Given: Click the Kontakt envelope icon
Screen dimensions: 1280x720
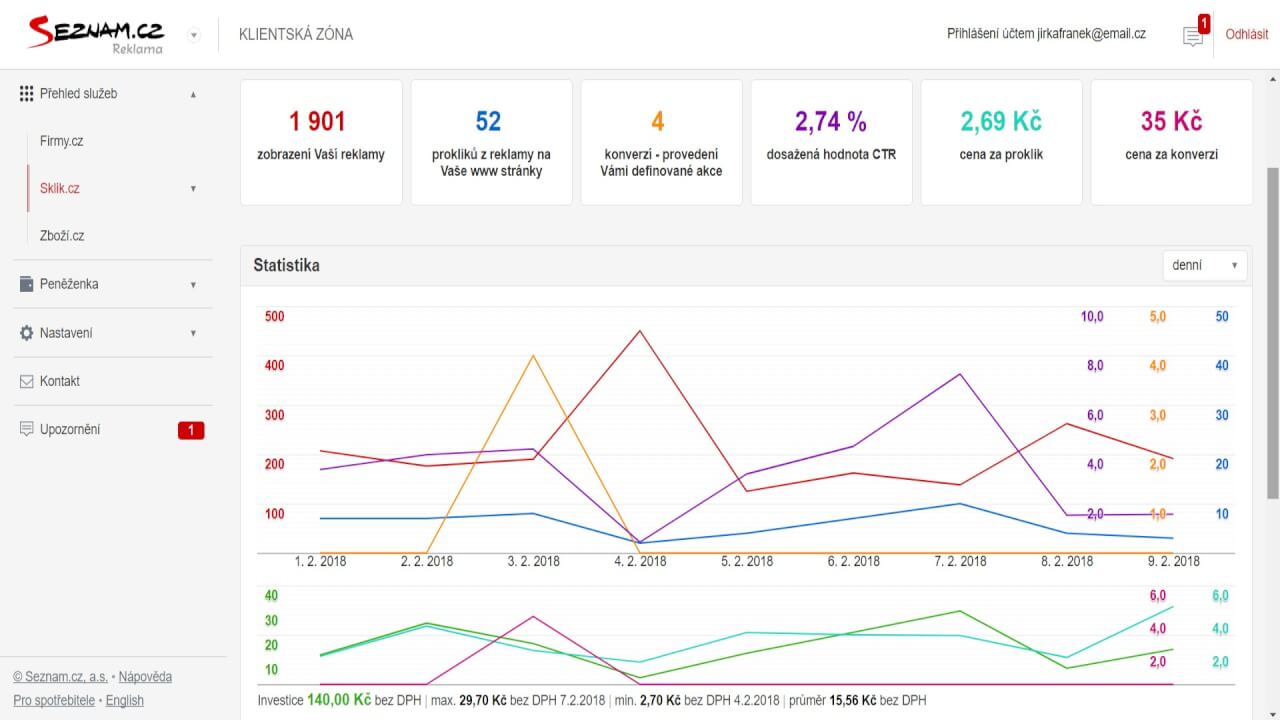Looking at the screenshot, I should click(x=27, y=381).
